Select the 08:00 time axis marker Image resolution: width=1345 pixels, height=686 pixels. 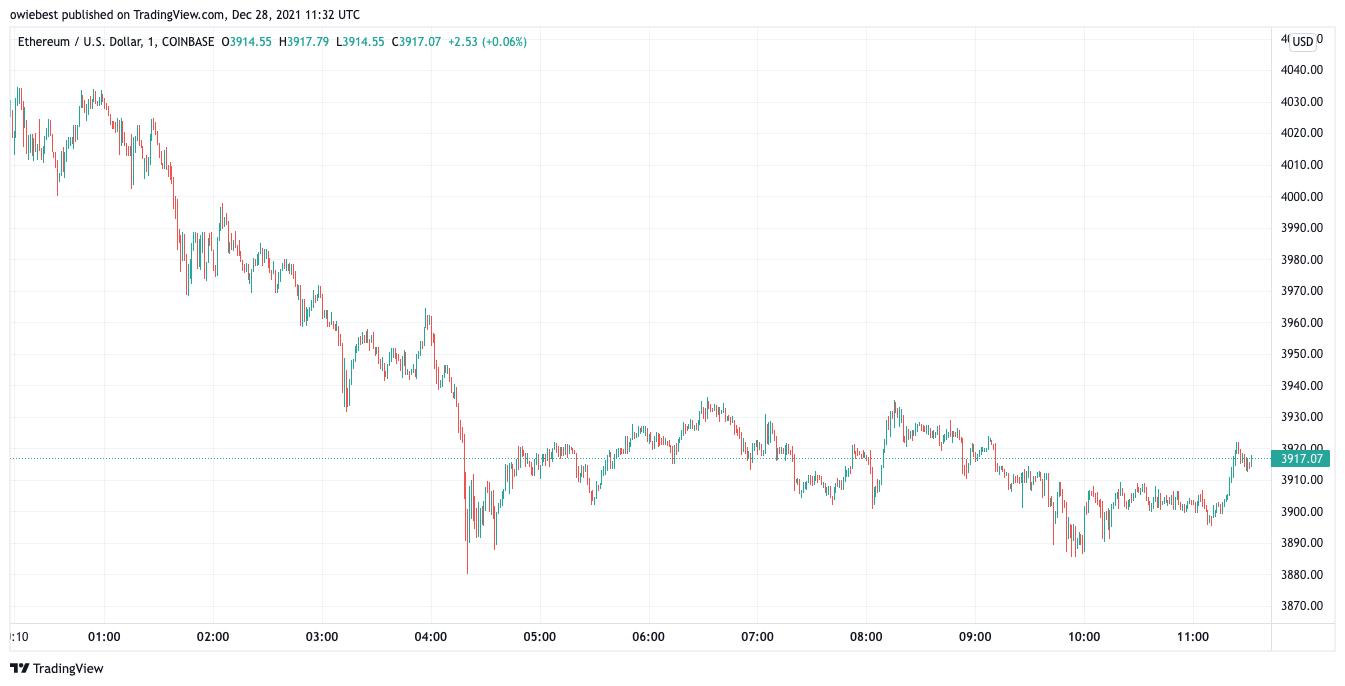(866, 637)
